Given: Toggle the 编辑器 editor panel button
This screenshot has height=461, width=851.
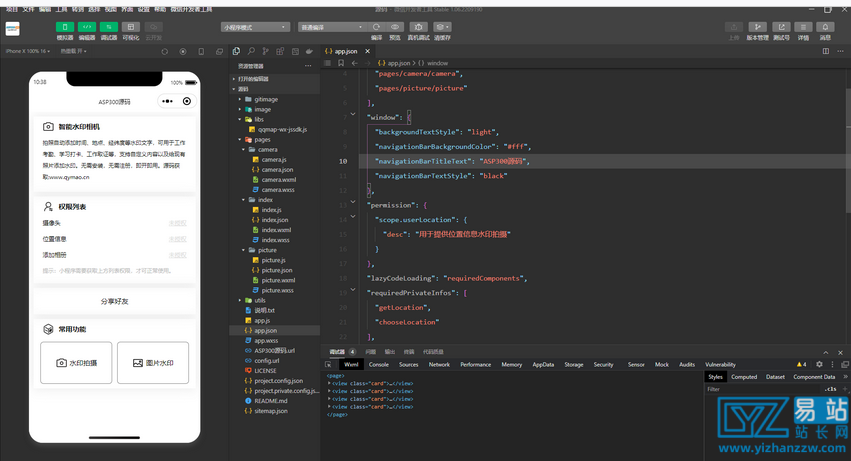Looking at the screenshot, I should [87, 27].
